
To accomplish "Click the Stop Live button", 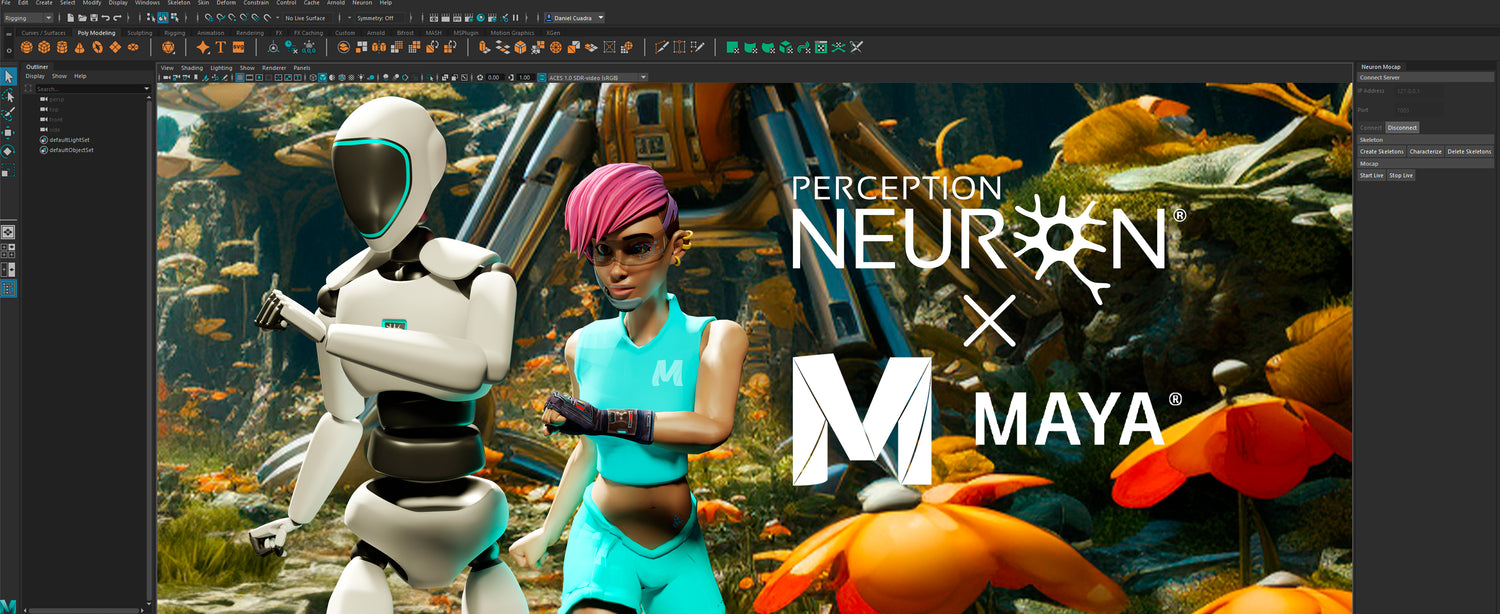I will tap(1401, 175).
